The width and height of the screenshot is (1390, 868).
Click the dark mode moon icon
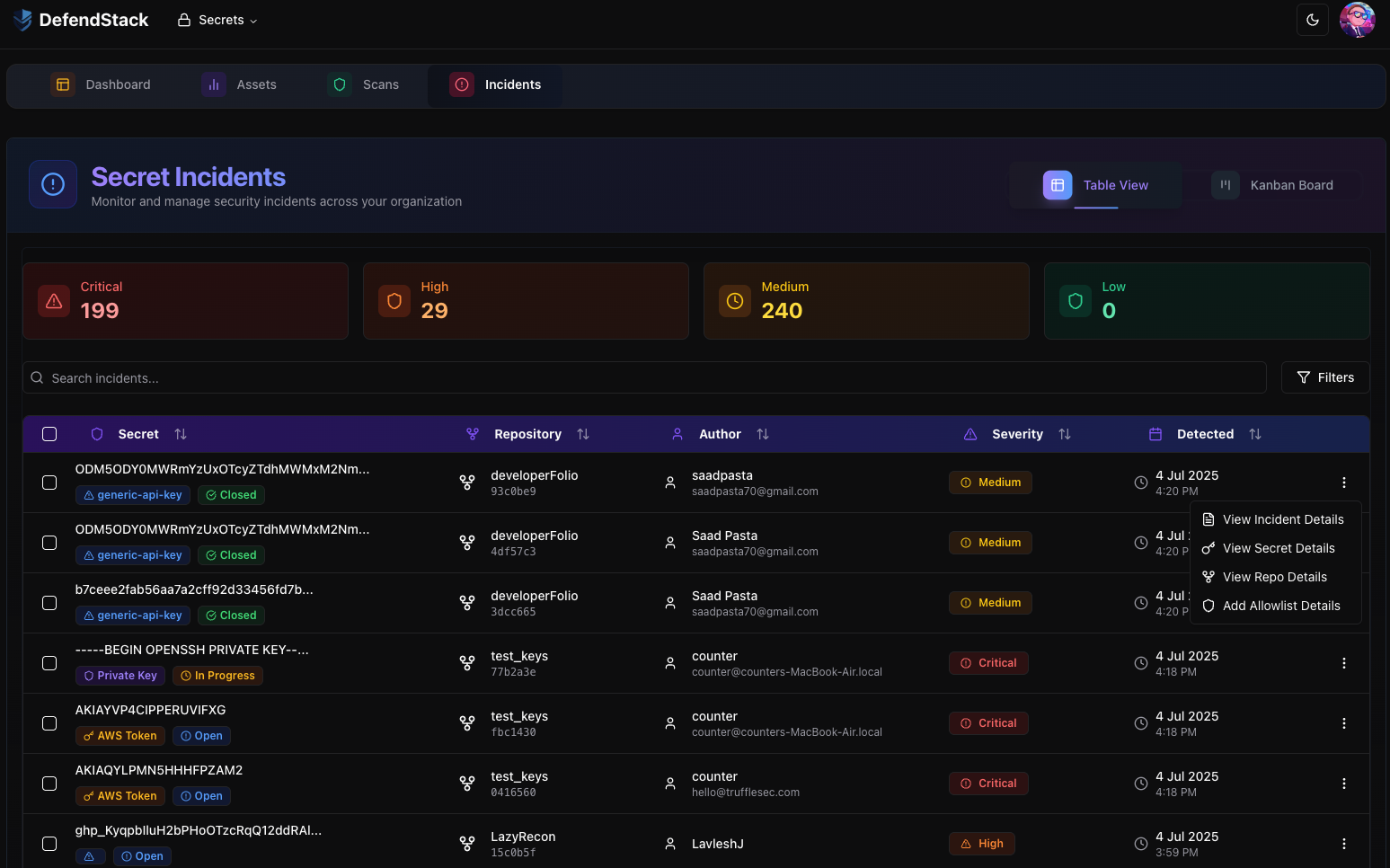tap(1313, 19)
